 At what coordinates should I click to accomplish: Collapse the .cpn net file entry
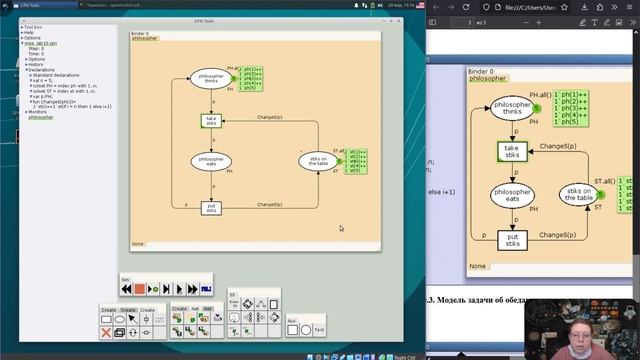tap(22, 43)
